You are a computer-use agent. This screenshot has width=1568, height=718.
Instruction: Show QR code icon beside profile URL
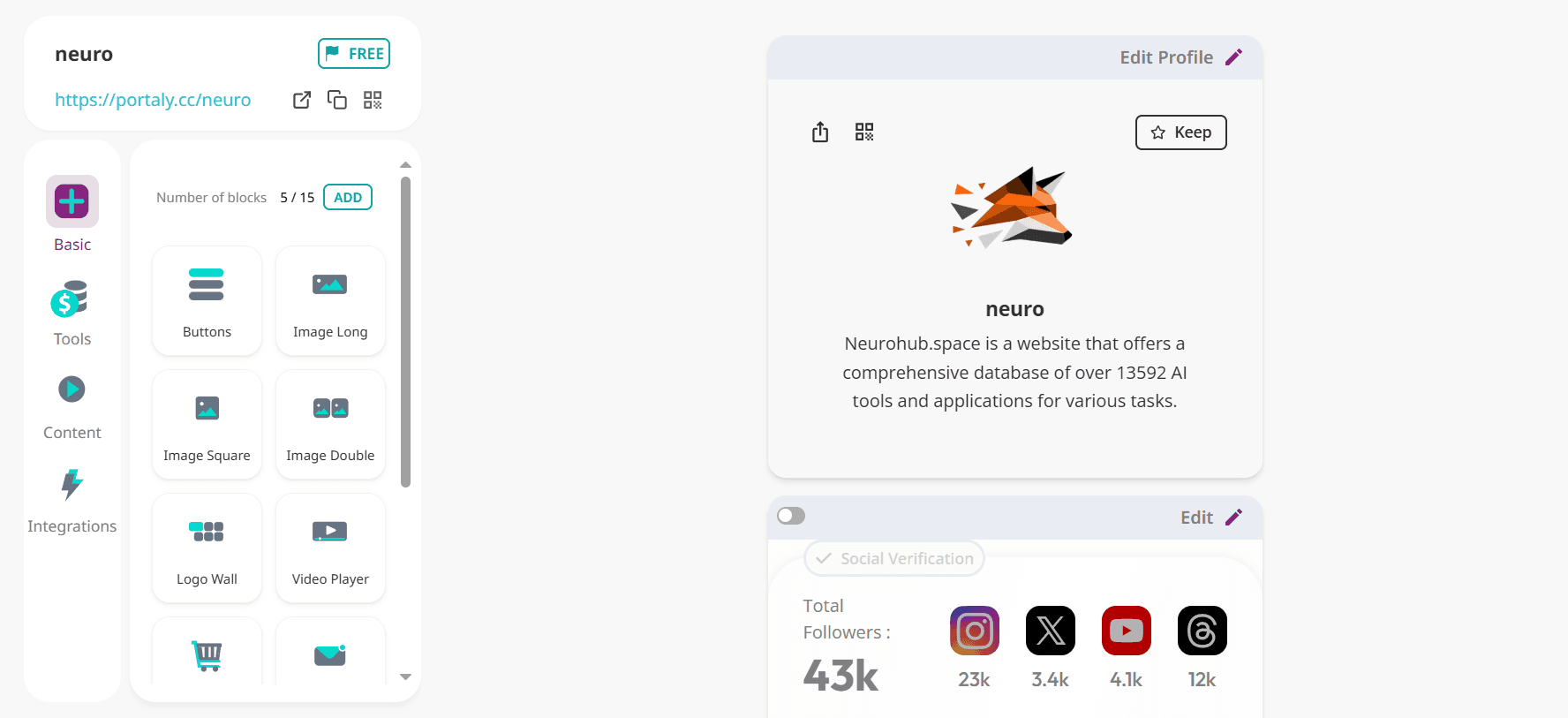coord(373,100)
